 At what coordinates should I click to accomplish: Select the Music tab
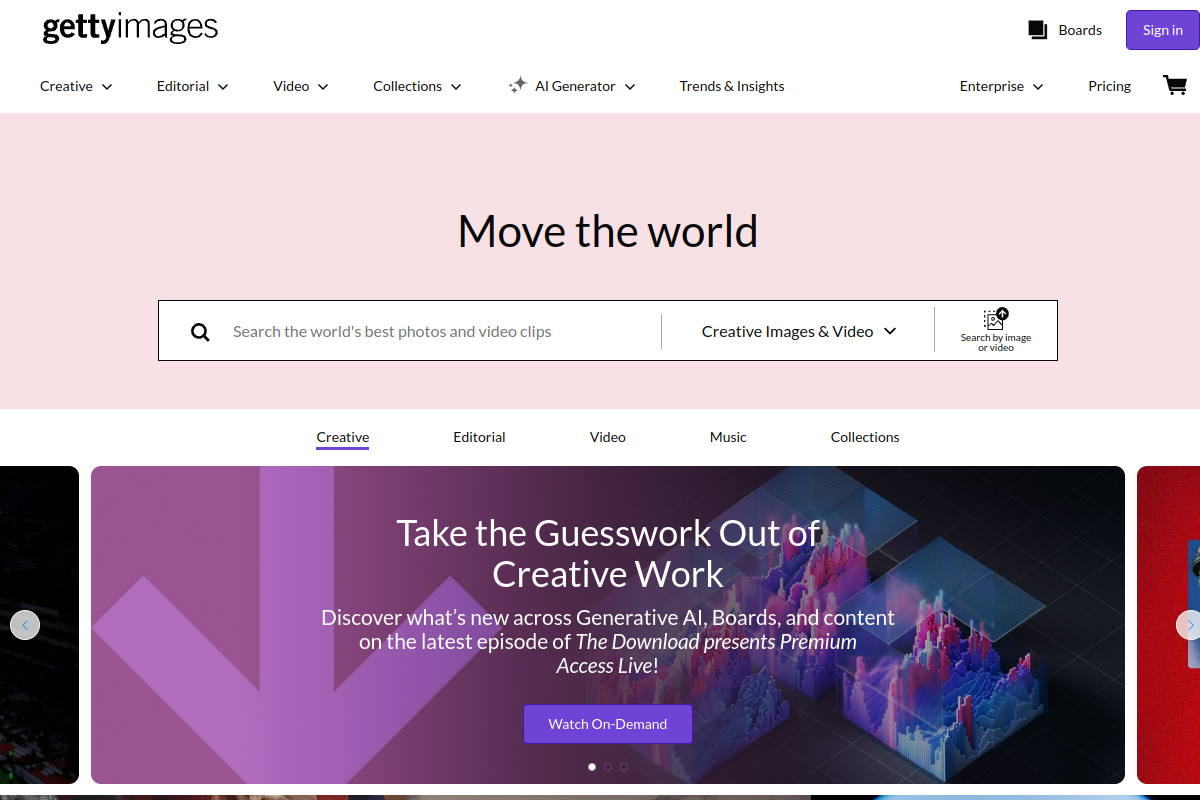[728, 437]
